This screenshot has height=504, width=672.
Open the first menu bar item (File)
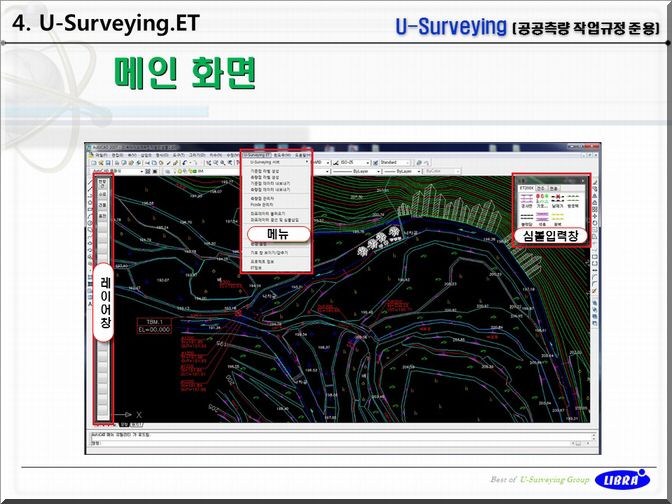point(101,155)
